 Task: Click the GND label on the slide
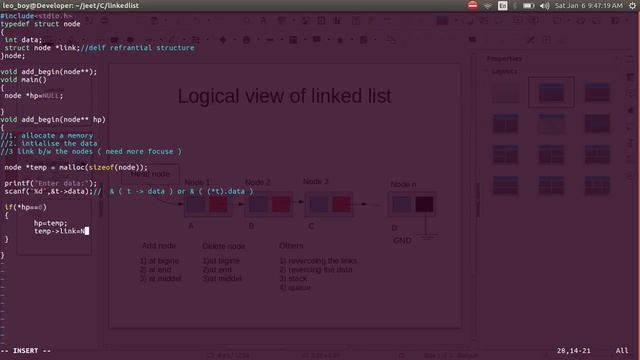pos(402,241)
